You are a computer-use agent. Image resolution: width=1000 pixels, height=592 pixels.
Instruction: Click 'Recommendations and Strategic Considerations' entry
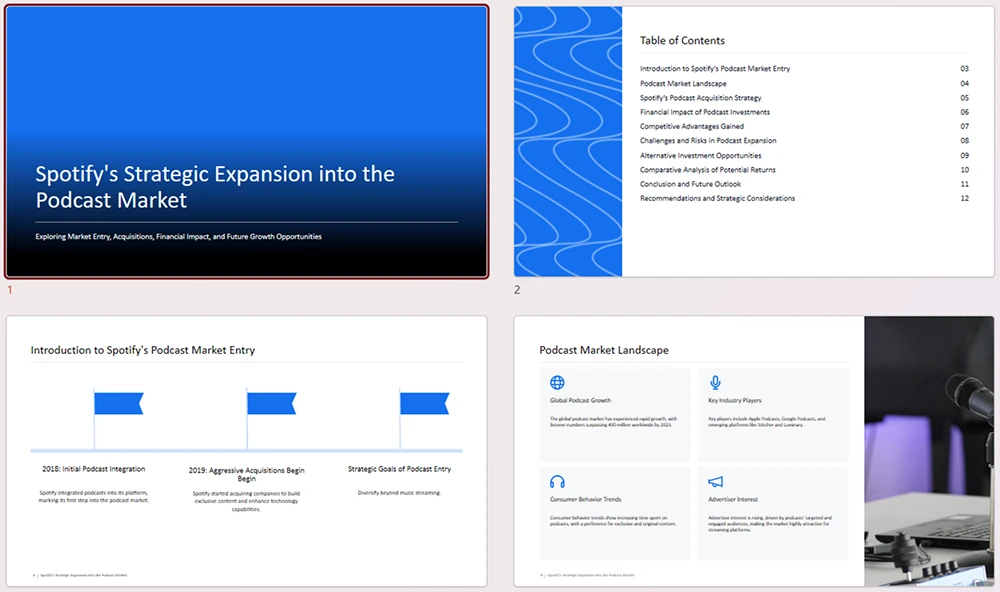click(x=717, y=198)
